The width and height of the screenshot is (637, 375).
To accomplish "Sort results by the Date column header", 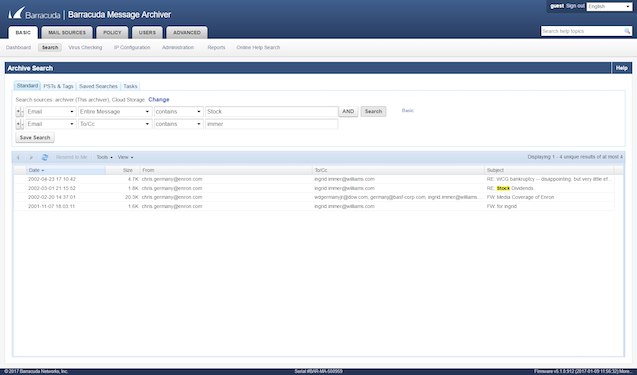I will coord(66,170).
